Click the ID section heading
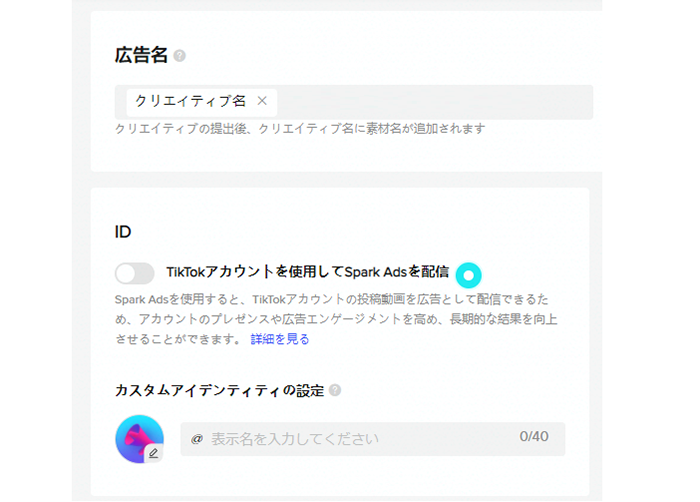 (123, 232)
